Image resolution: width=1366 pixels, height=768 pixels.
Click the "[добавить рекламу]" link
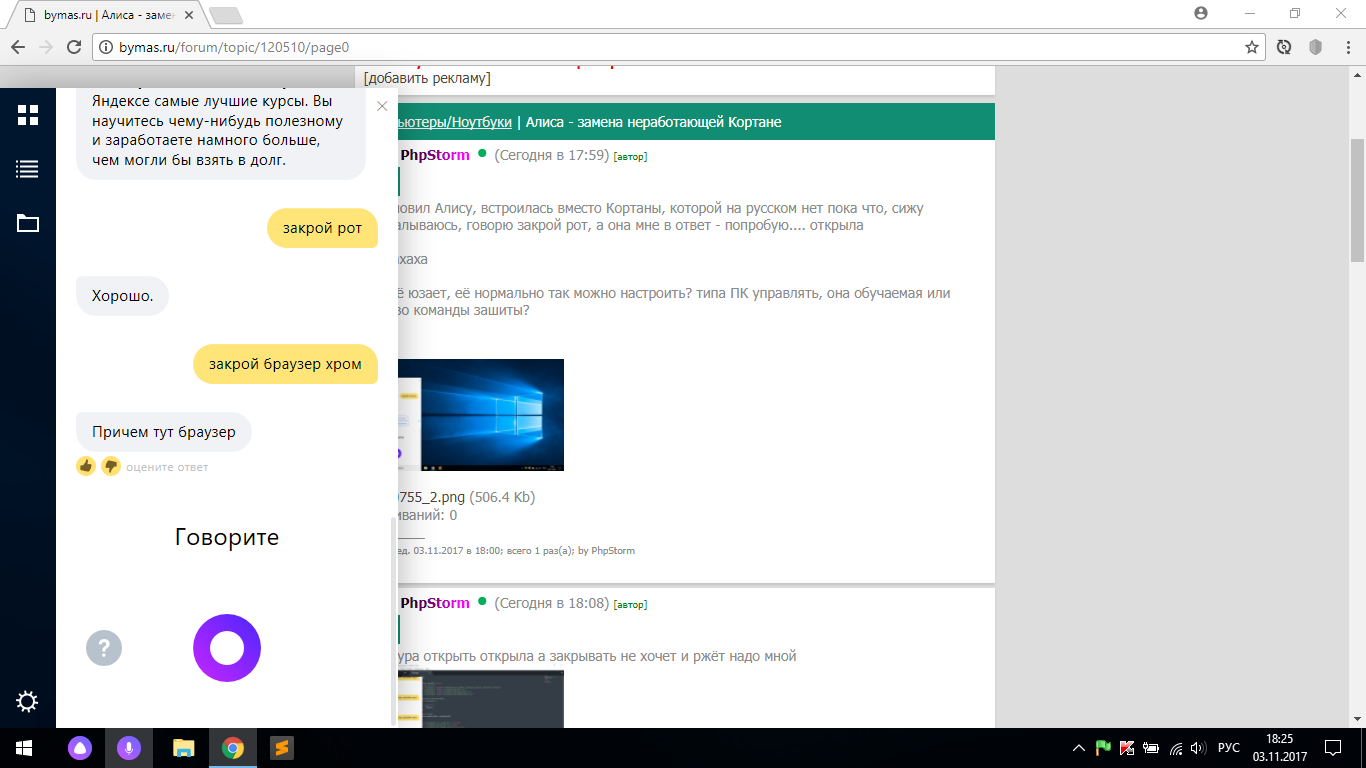point(427,78)
